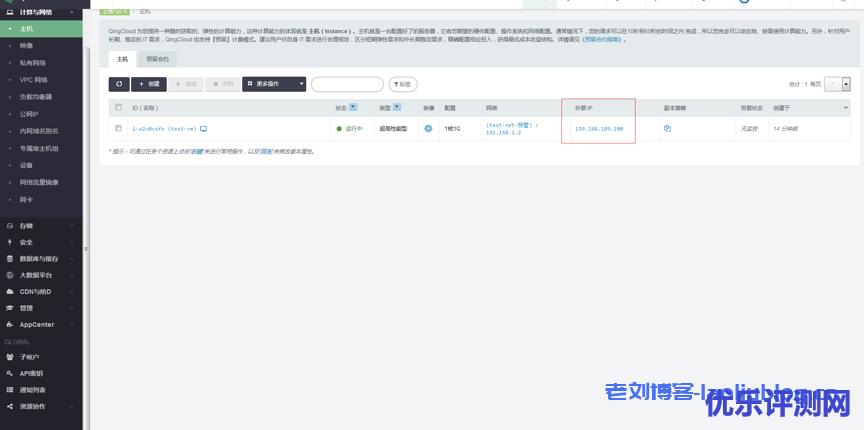Select 专属宿主机组 in the sidebar
This screenshot has height=430, width=864.
click(41, 148)
